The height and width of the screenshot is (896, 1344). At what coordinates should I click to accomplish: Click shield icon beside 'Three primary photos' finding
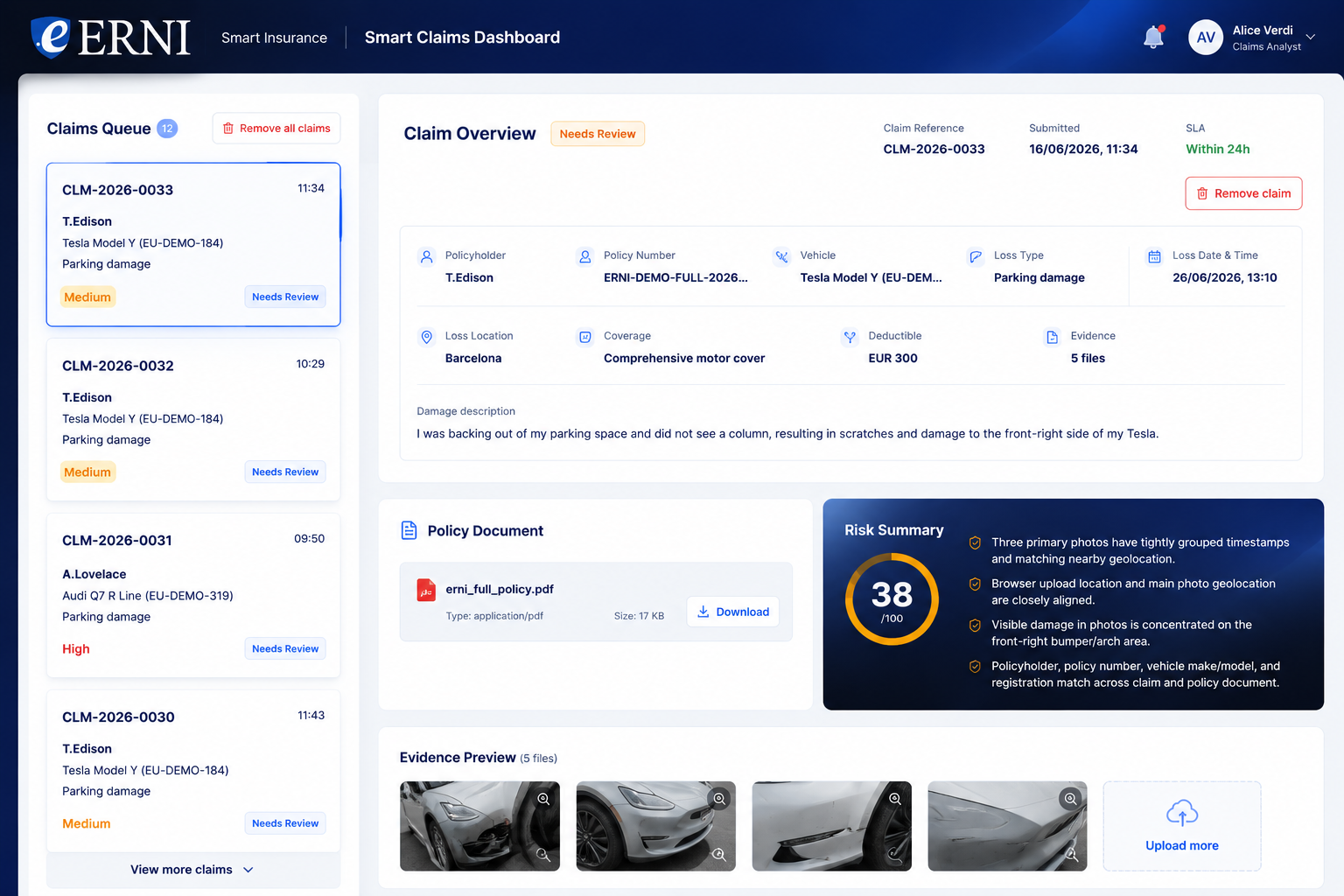tap(975, 542)
